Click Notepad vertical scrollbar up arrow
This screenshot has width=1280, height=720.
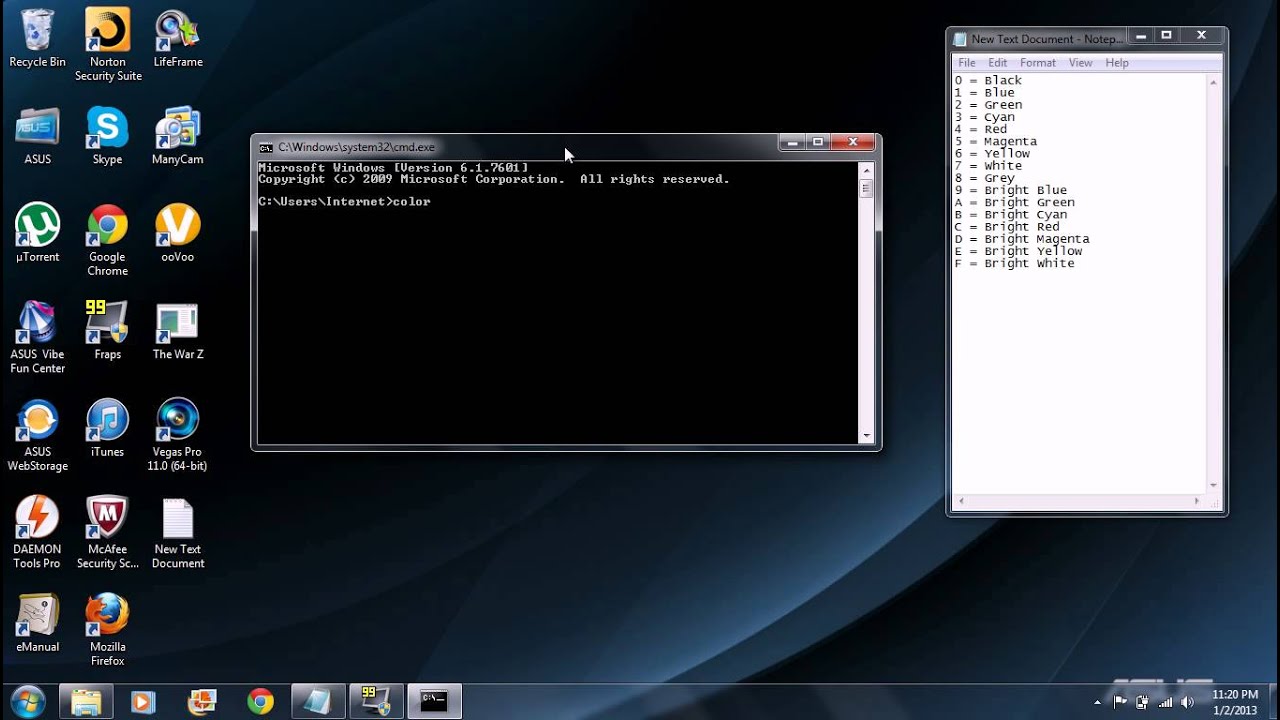point(1214,80)
